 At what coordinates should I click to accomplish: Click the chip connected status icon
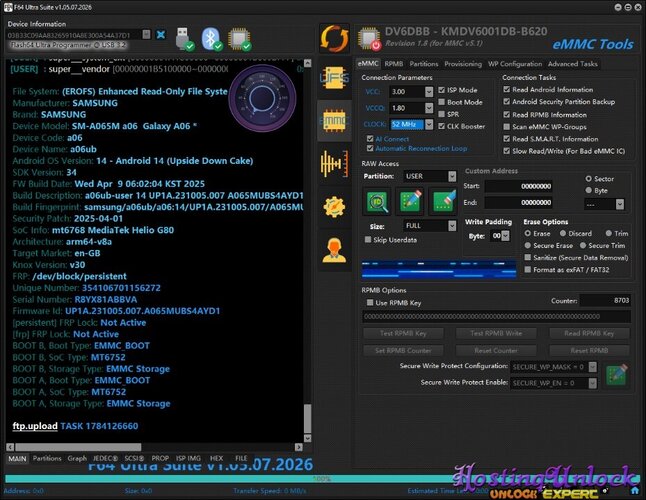pos(240,39)
